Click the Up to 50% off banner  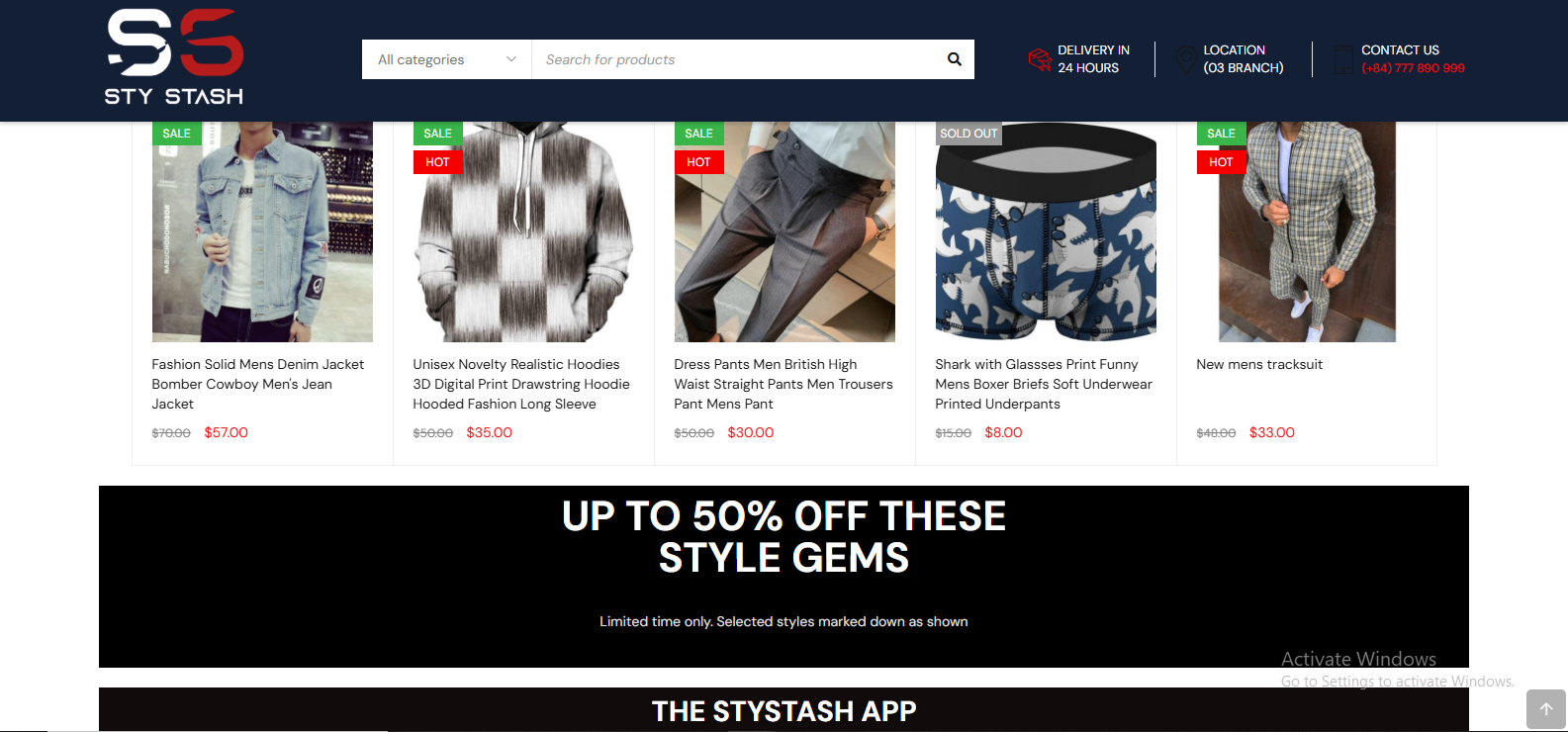coord(784,577)
